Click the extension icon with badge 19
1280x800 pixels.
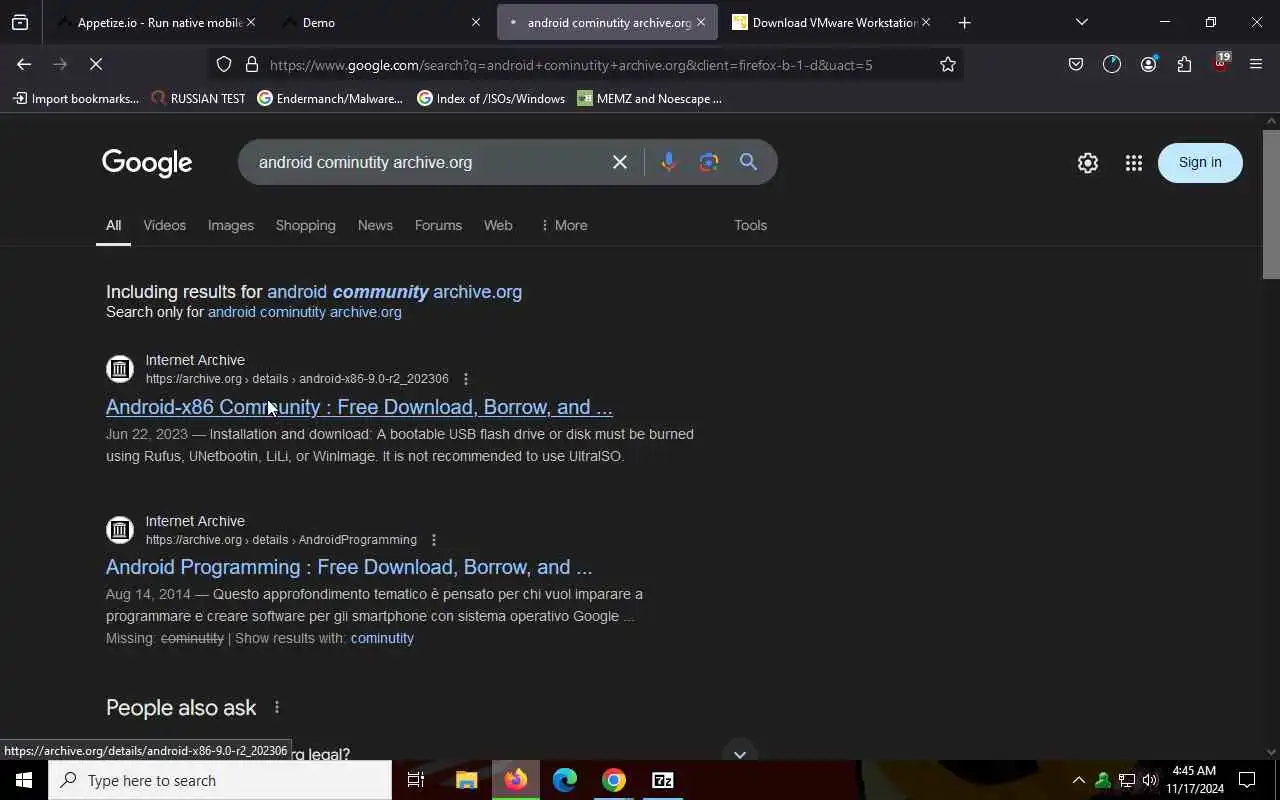tap(1220, 63)
